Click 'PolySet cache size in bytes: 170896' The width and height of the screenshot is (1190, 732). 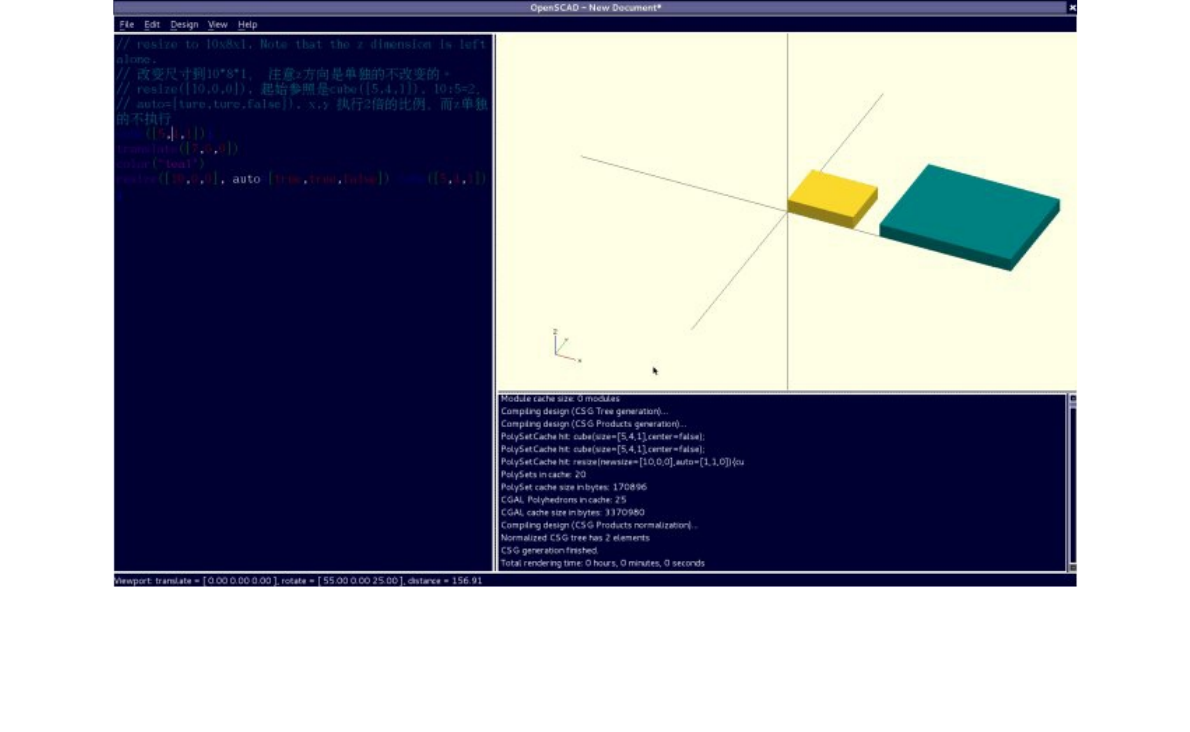[574, 487]
